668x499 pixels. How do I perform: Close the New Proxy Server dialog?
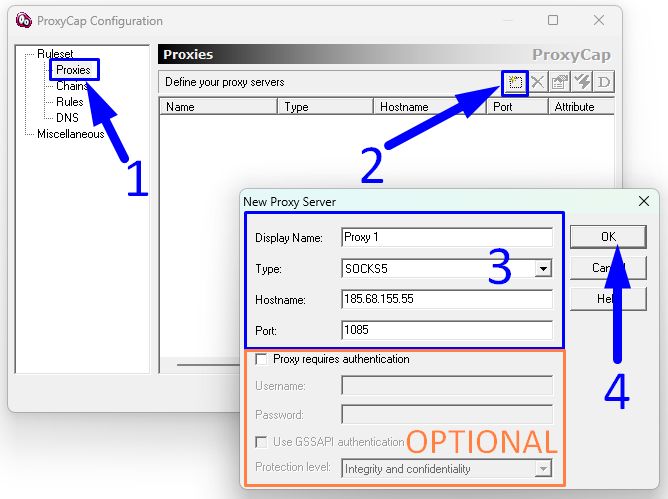point(643,201)
